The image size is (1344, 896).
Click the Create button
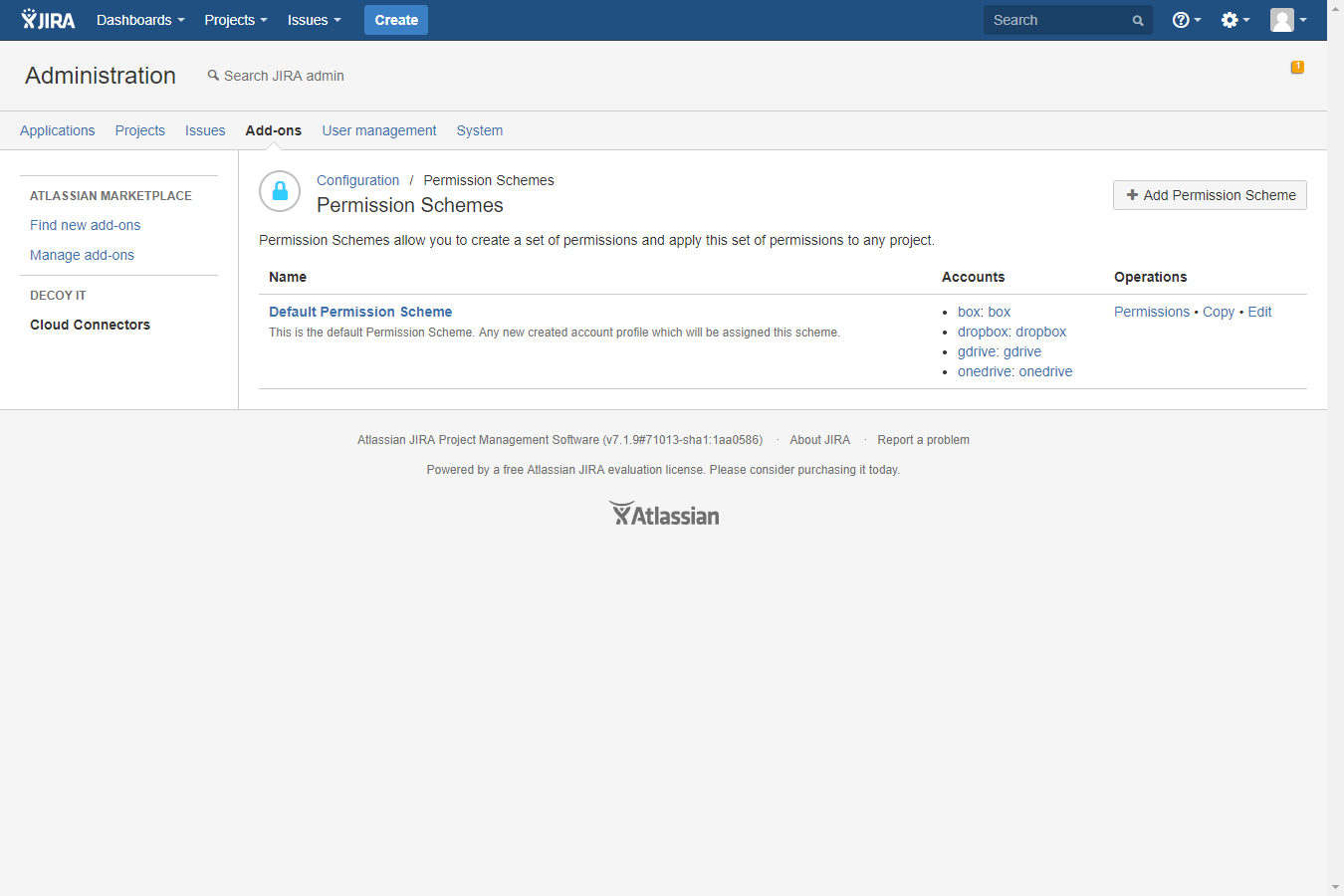(x=396, y=20)
